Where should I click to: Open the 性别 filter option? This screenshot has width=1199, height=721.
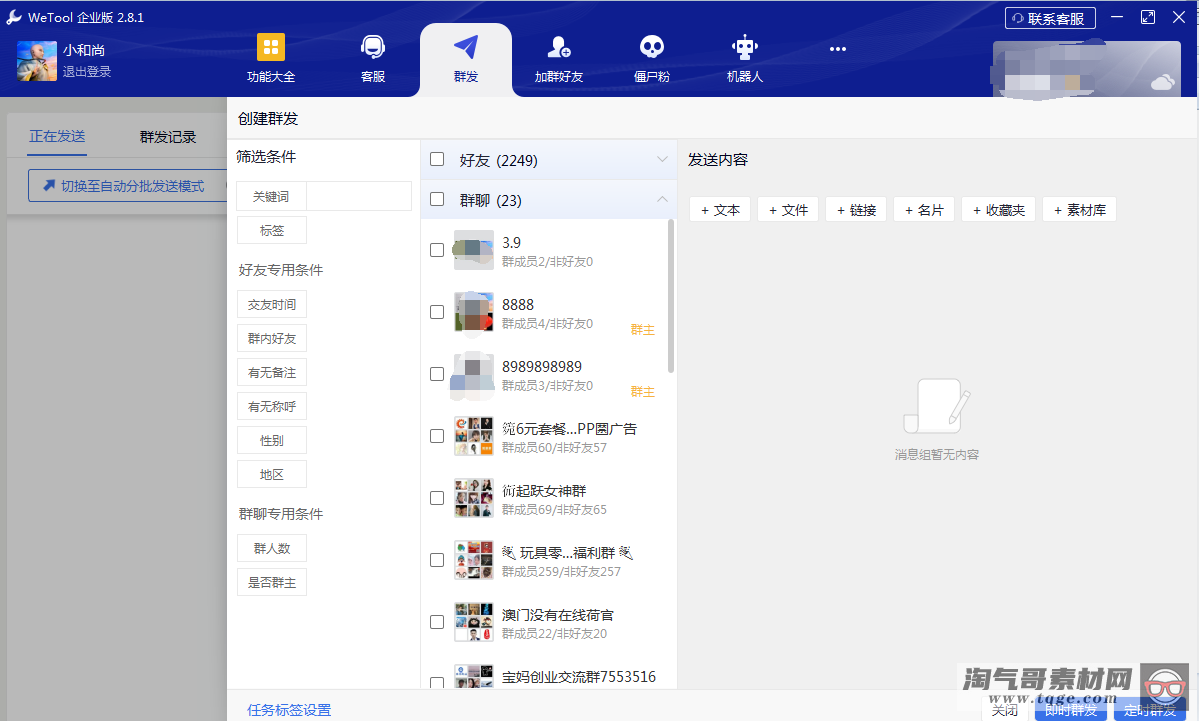[x=271, y=440]
